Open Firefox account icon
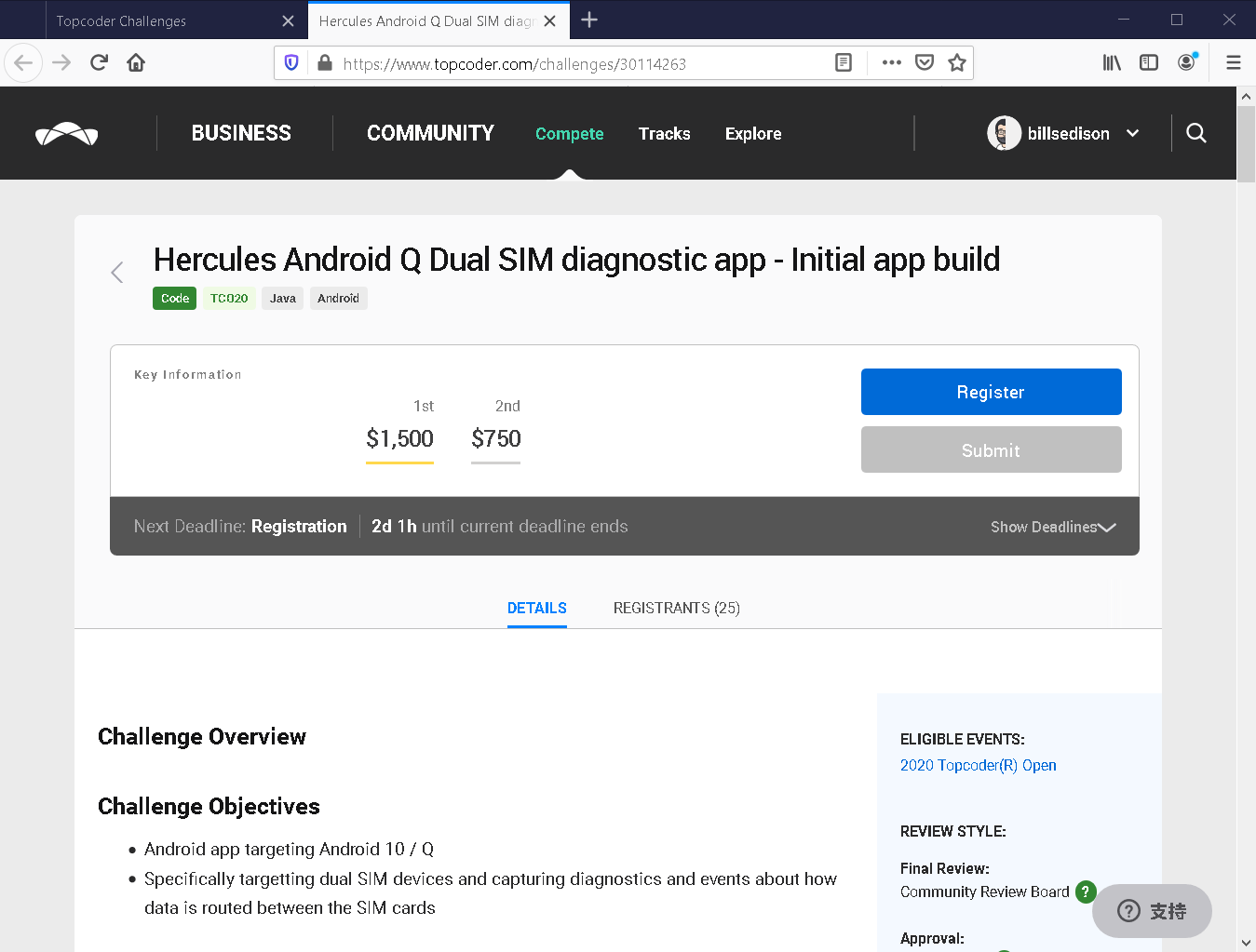Image resolution: width=1256 pixels, height=952 pixels. (1187, 62)
